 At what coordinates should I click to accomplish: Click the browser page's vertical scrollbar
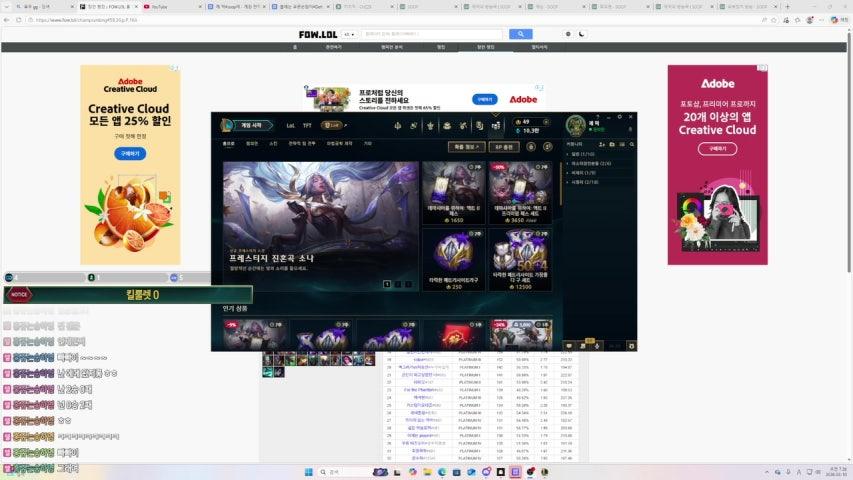[x=849, y=152]
